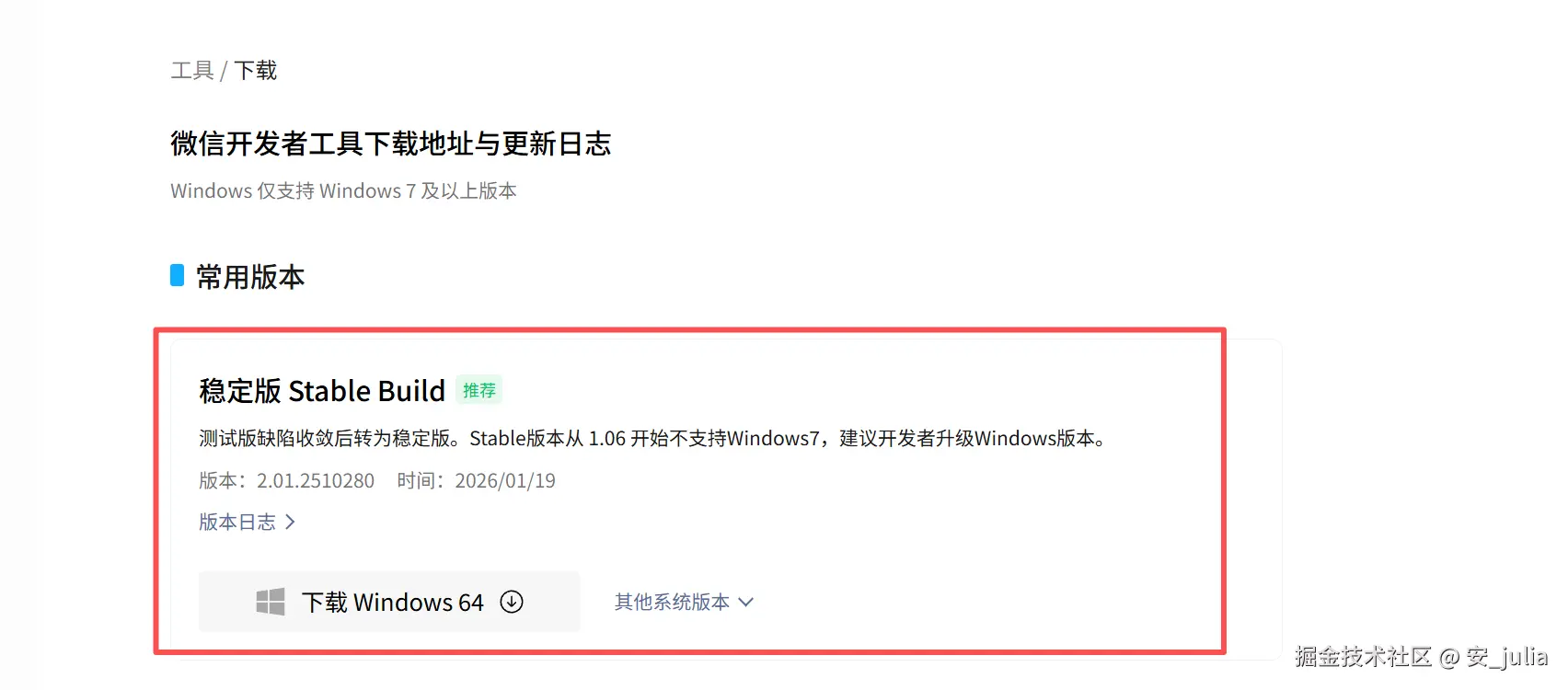1568x690 pixels.
Task: Open the 其他系统版本 dropdown
Action: pos(684,602)
